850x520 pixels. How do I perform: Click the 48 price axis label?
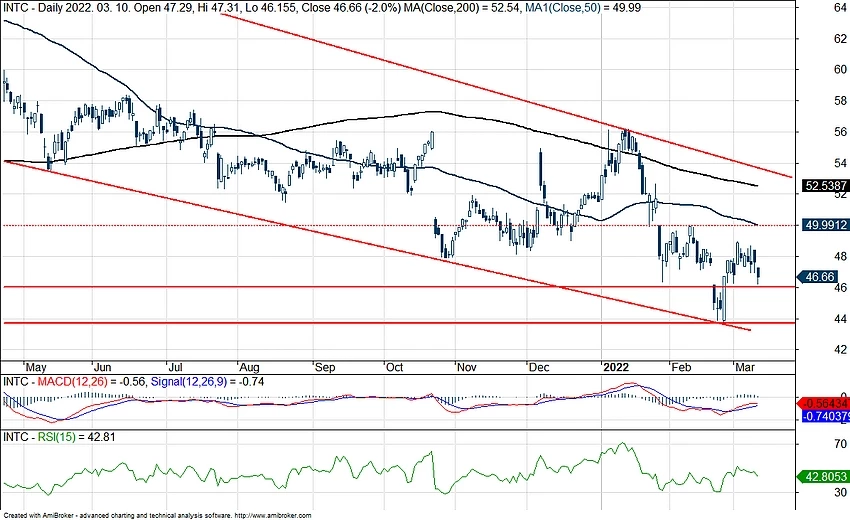840,256
